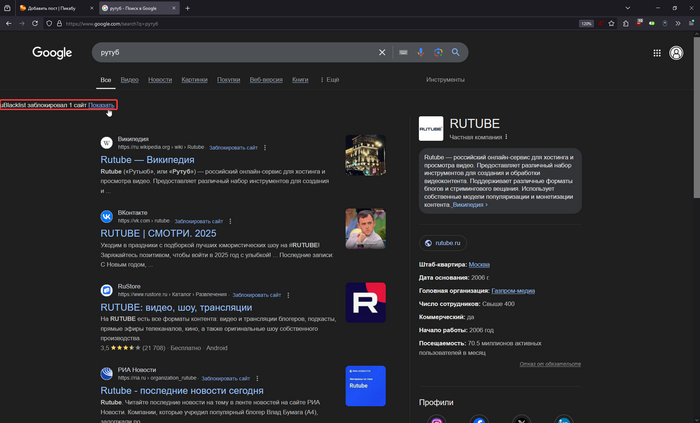Click the Wikipedia result favicon
Screen dimensions: 700x423
click(x=106, y=143)
